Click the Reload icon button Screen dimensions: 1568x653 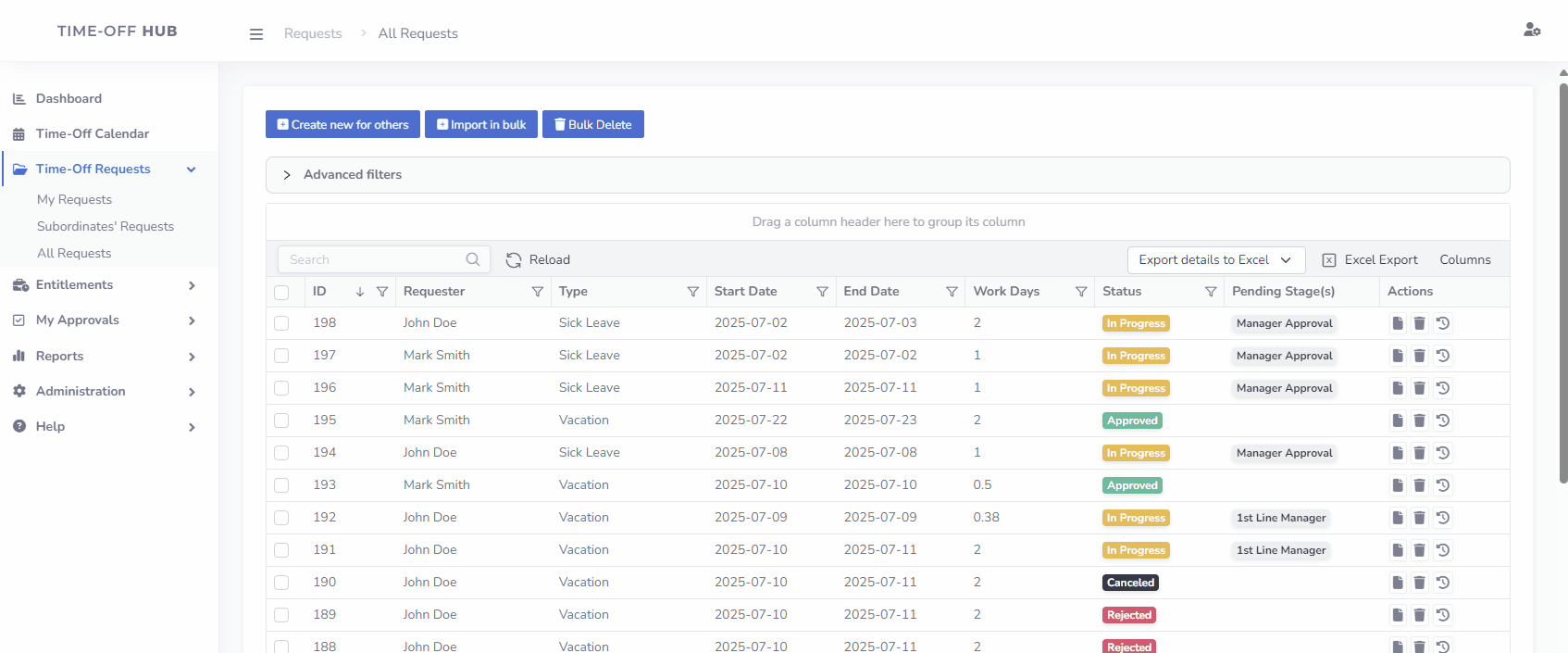514,260
